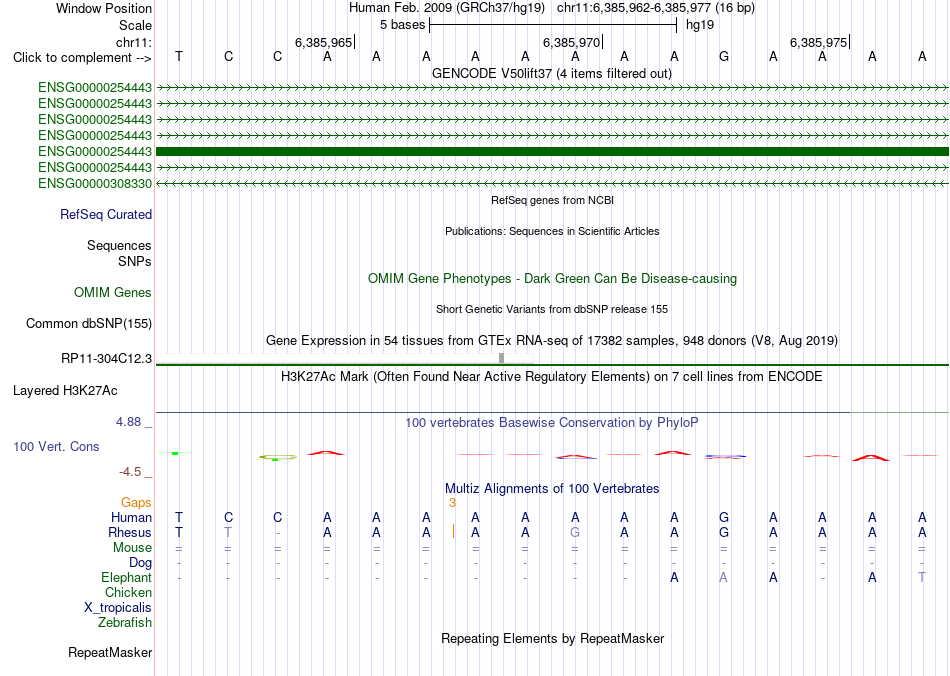
Task: Click the hg19 label beside the scale bar
Action: pos(700,25)
